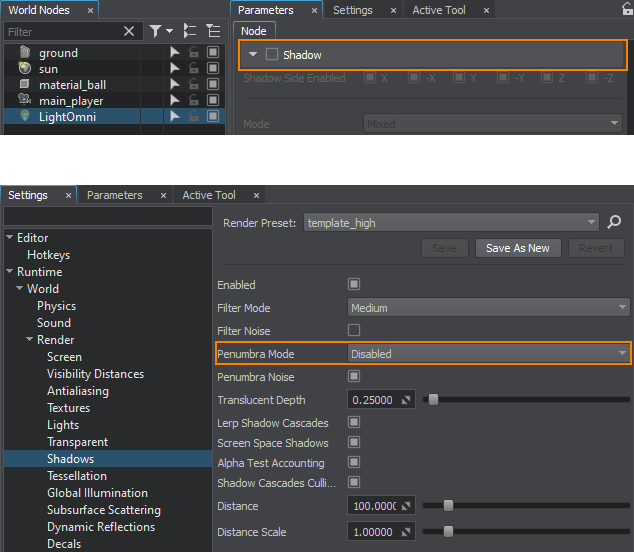The height and width of the screenshot is (552, 634).
Task: Click the Translucent Depth slider handle
Action: pos(433,400)
